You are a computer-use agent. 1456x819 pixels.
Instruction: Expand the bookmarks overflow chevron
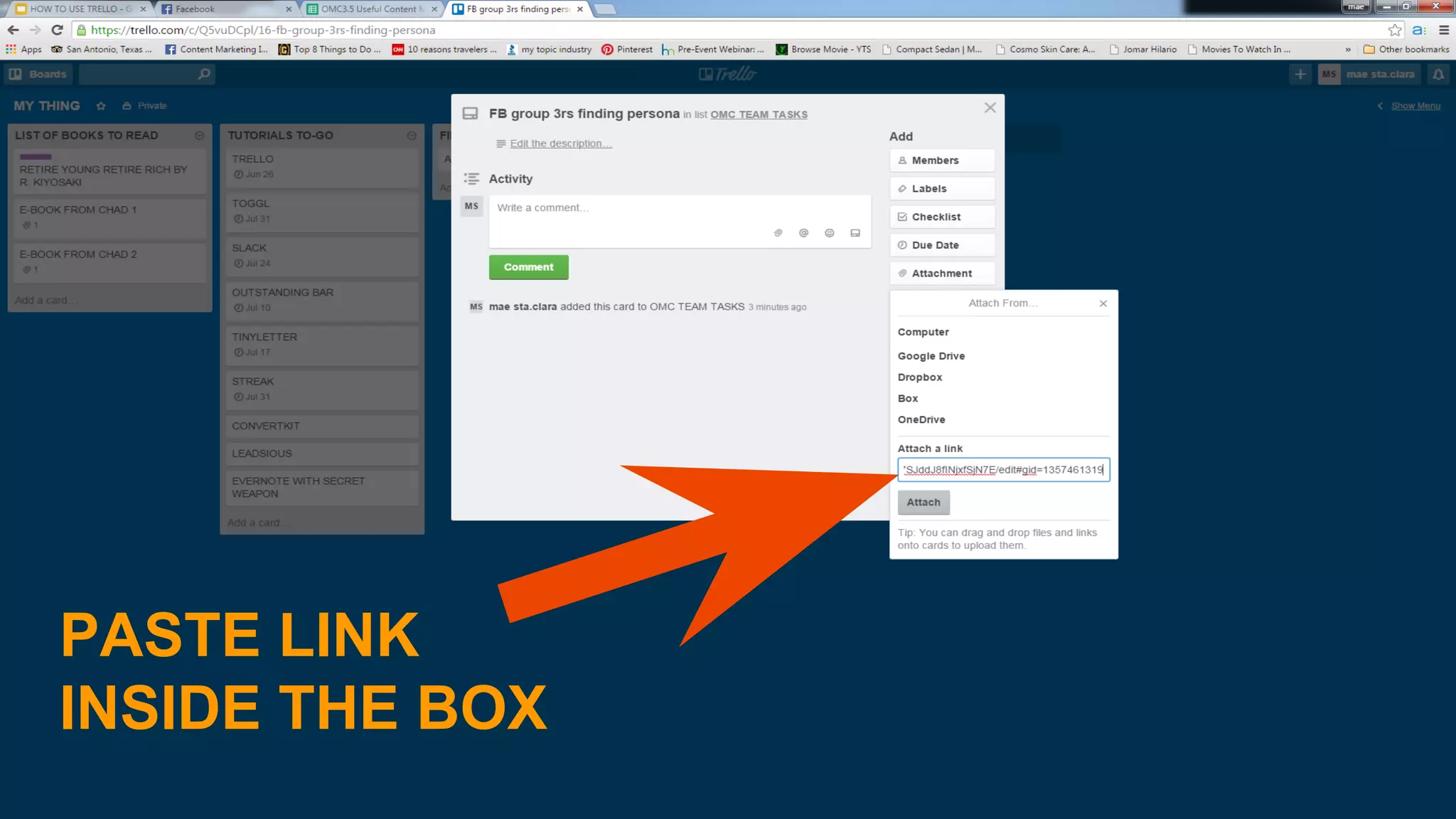click(1348, 50)
